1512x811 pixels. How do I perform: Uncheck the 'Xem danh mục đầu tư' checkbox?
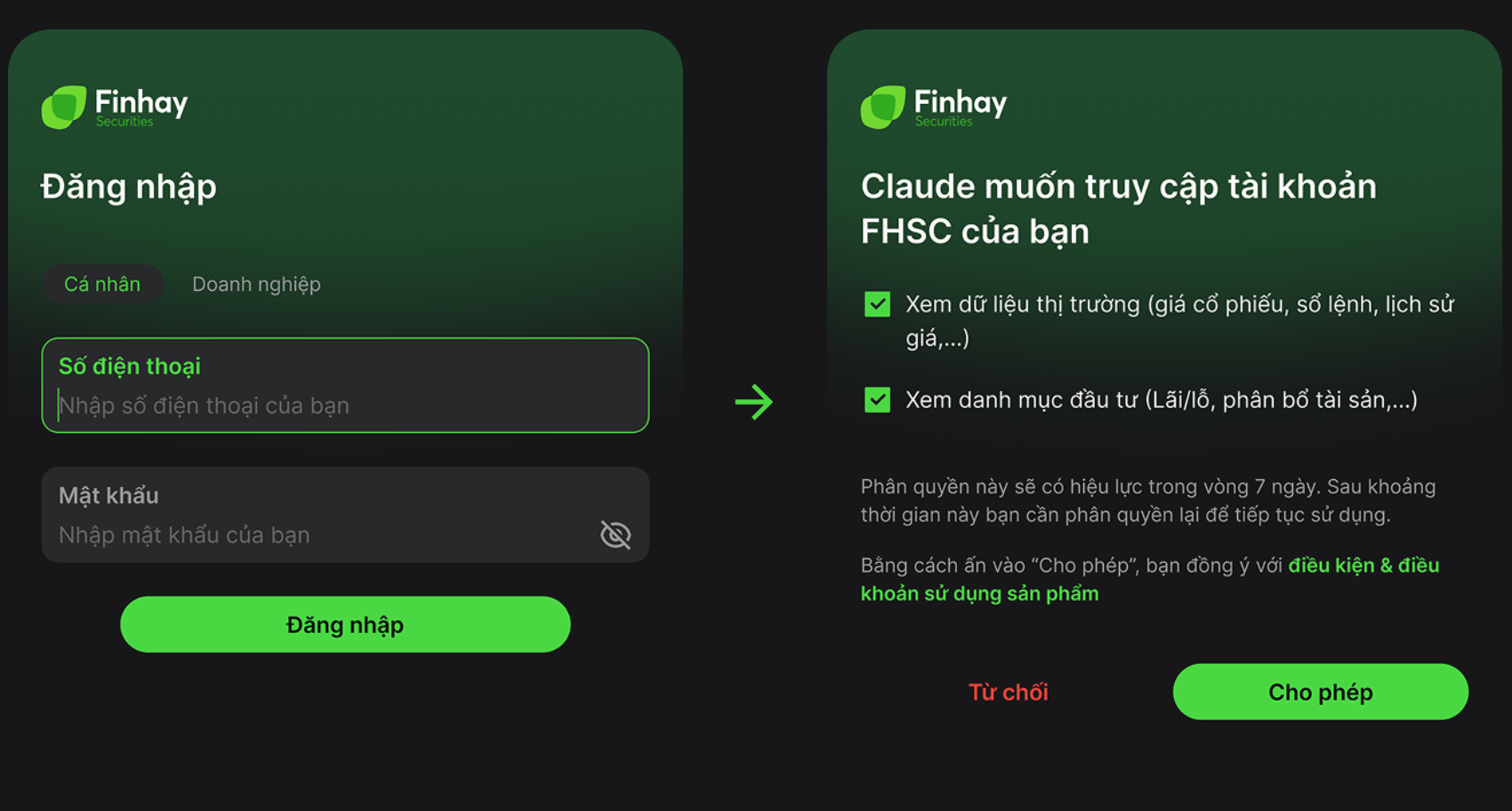tap(877, 399)
